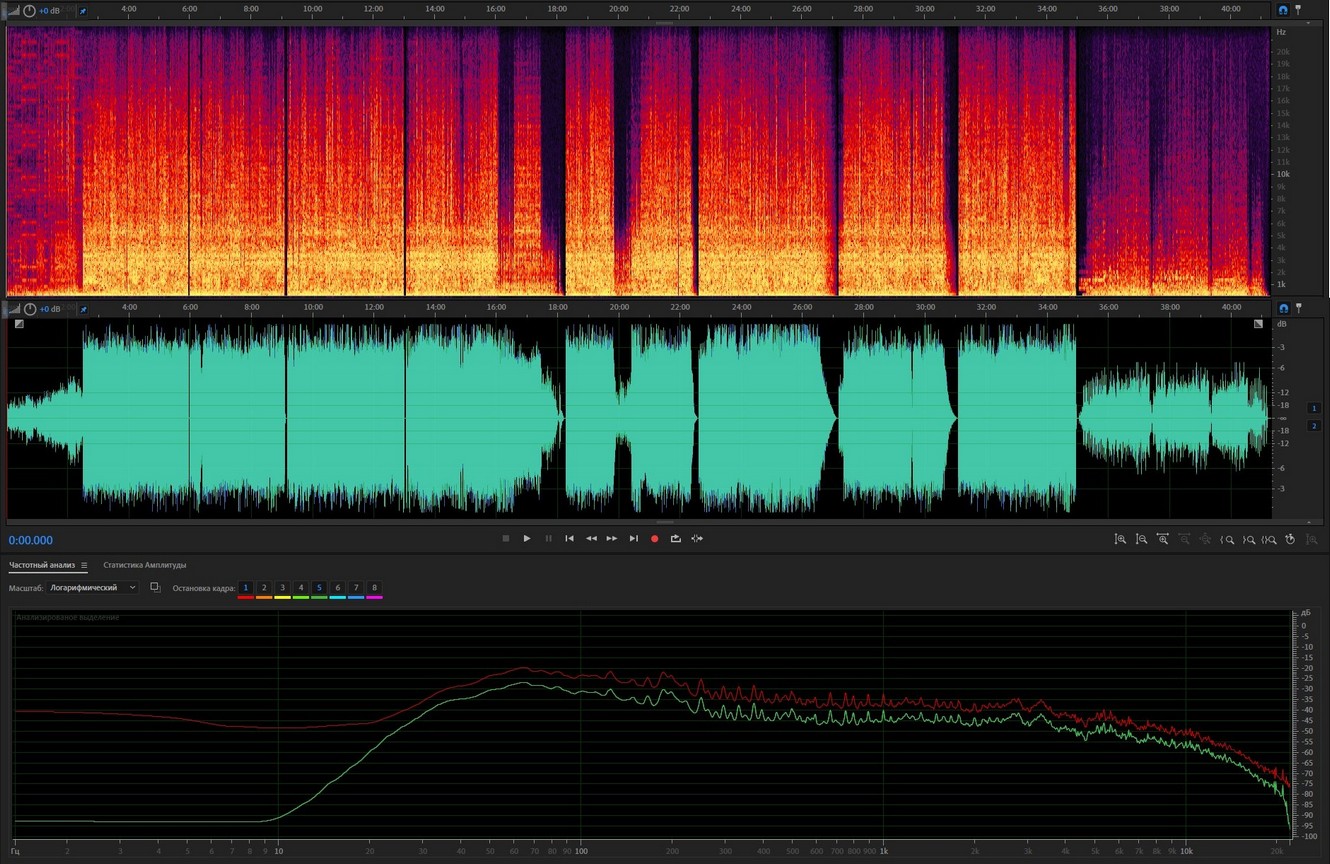The width and height of the screenshot is (1330, 864).
Task: Click the 20:00 mark on the waveform timeline
Action: point(619,308)
